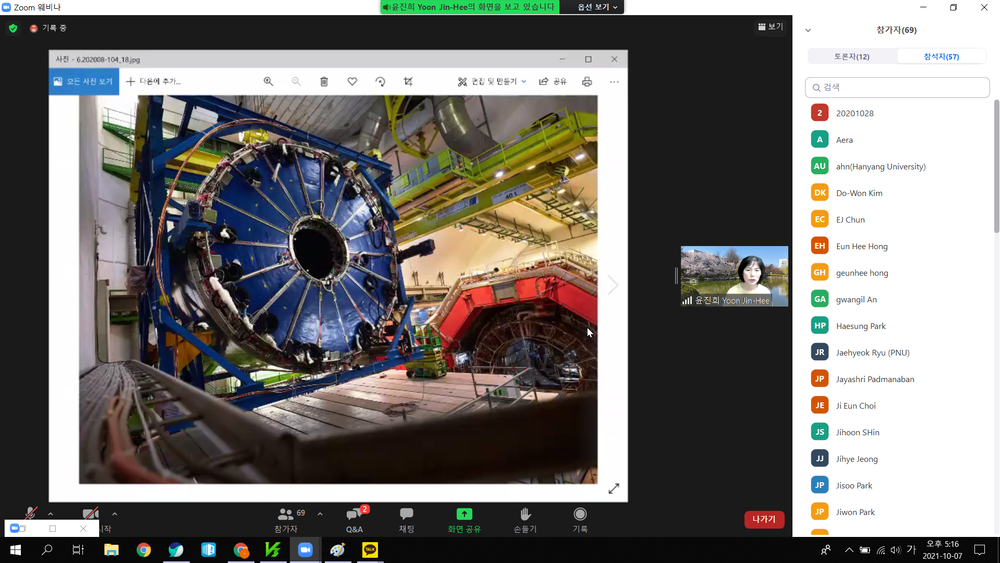
Task: Click the panel handle beside speaker video thumbnail
Action: (676, 276)
